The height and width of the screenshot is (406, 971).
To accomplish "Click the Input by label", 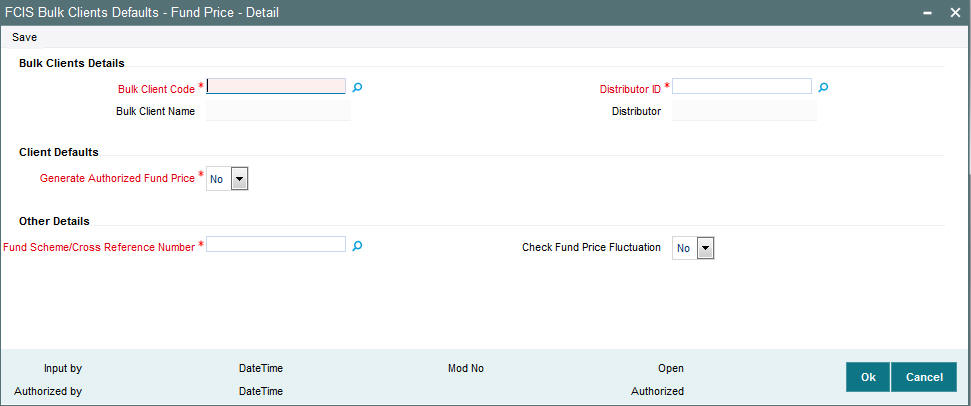I will [63, 368].
